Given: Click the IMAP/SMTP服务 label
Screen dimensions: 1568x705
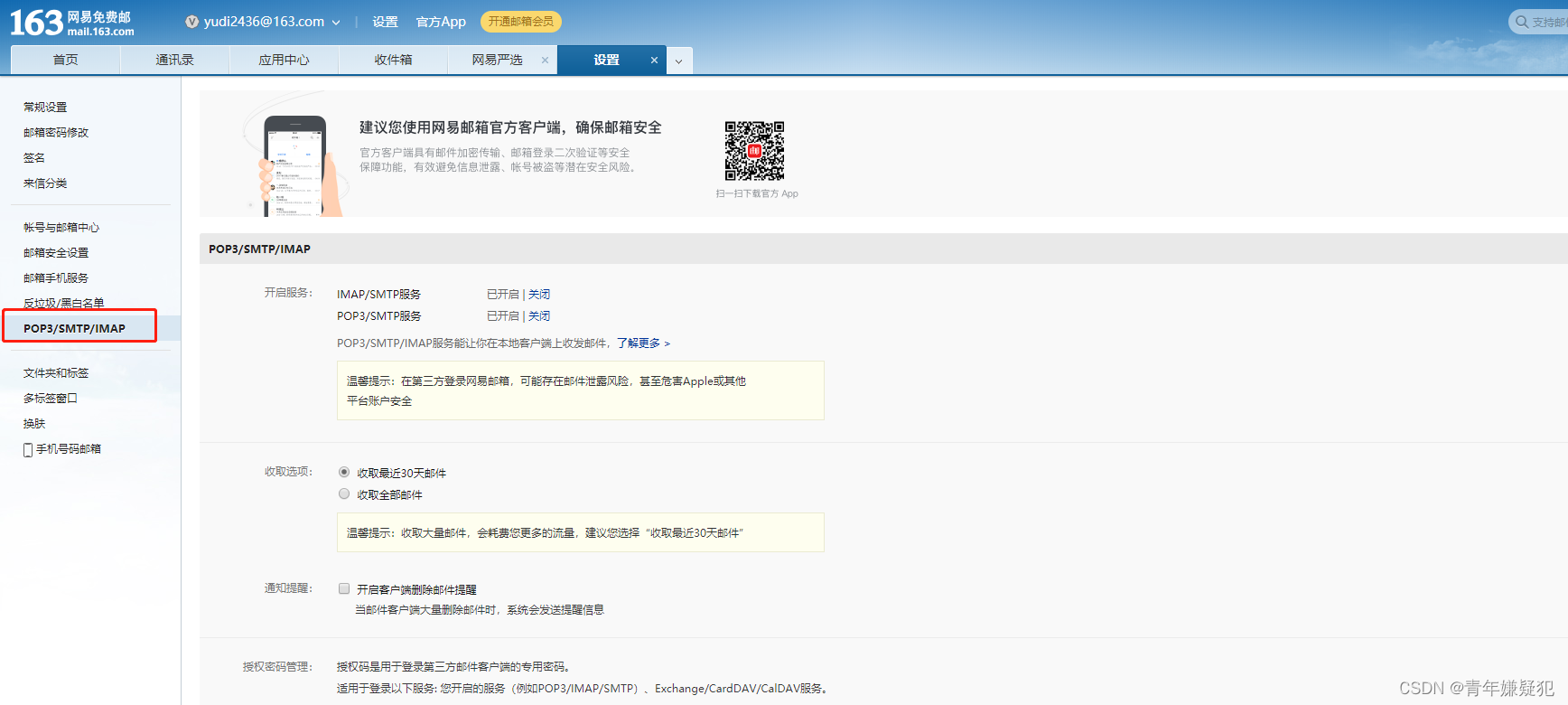Looking at the screenshot, I should [378, 294].
